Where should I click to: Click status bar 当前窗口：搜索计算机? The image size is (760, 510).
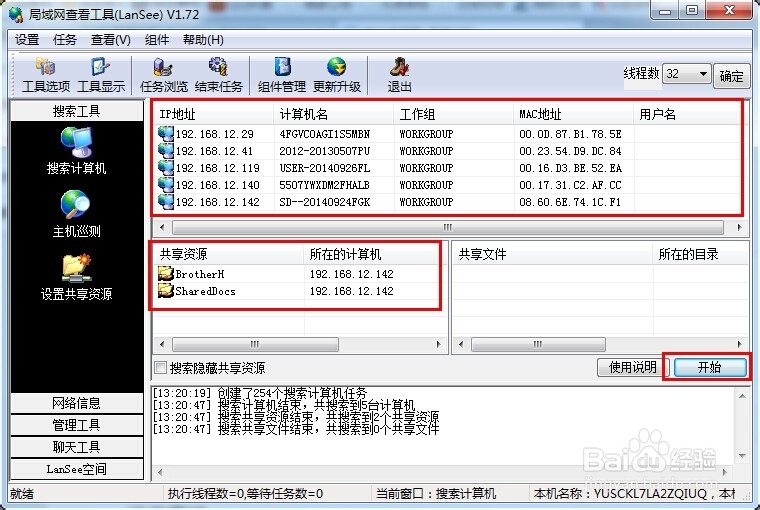pos(436,494)
